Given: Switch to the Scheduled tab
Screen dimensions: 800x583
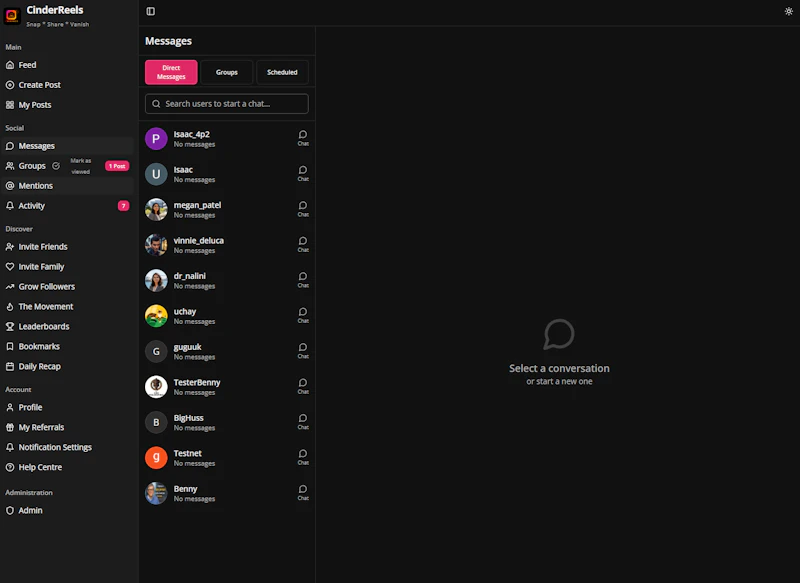Looking at the screenshot, I should (x=282, y=72).
